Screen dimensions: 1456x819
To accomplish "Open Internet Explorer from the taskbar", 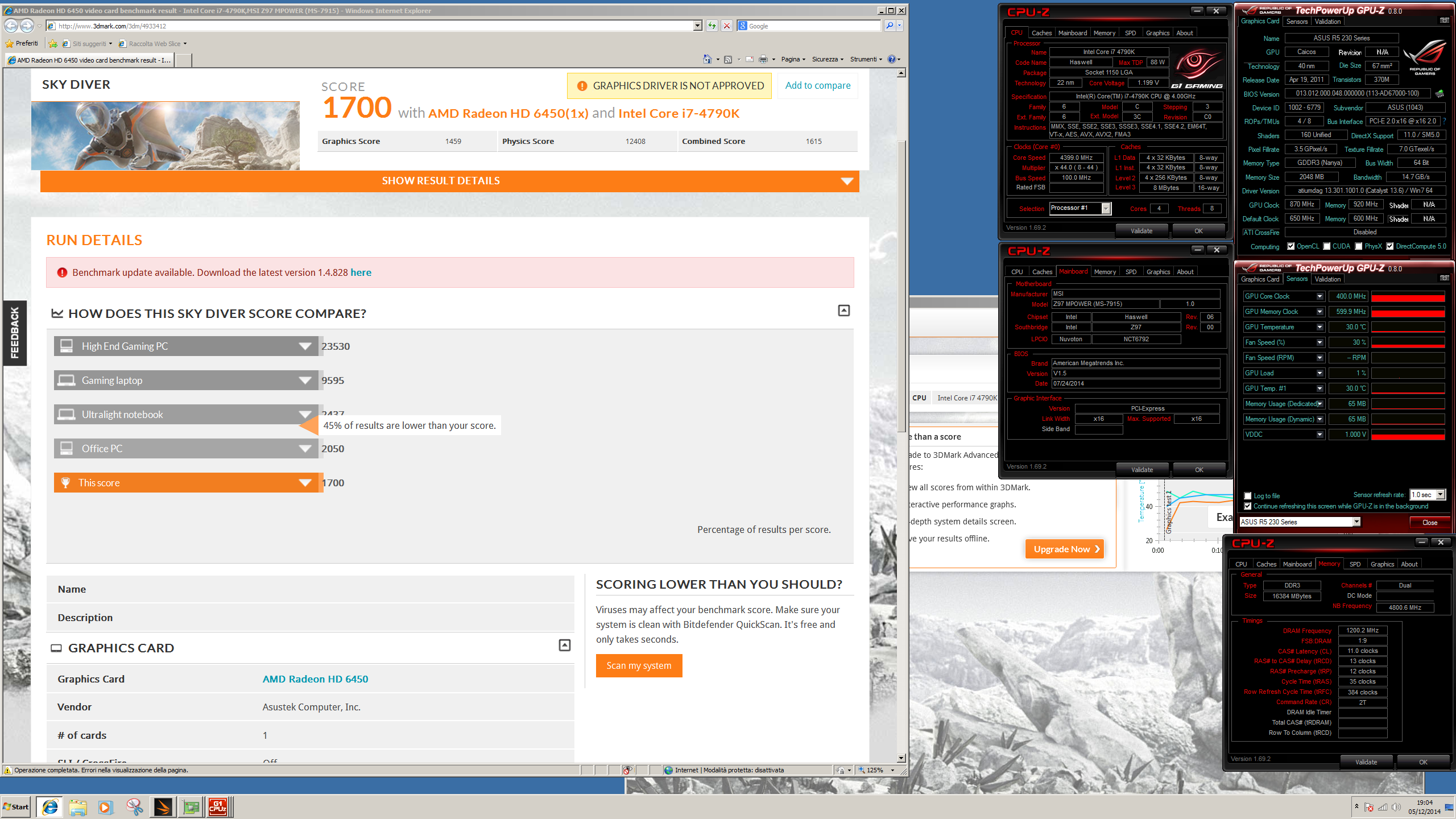I will 50,806.
